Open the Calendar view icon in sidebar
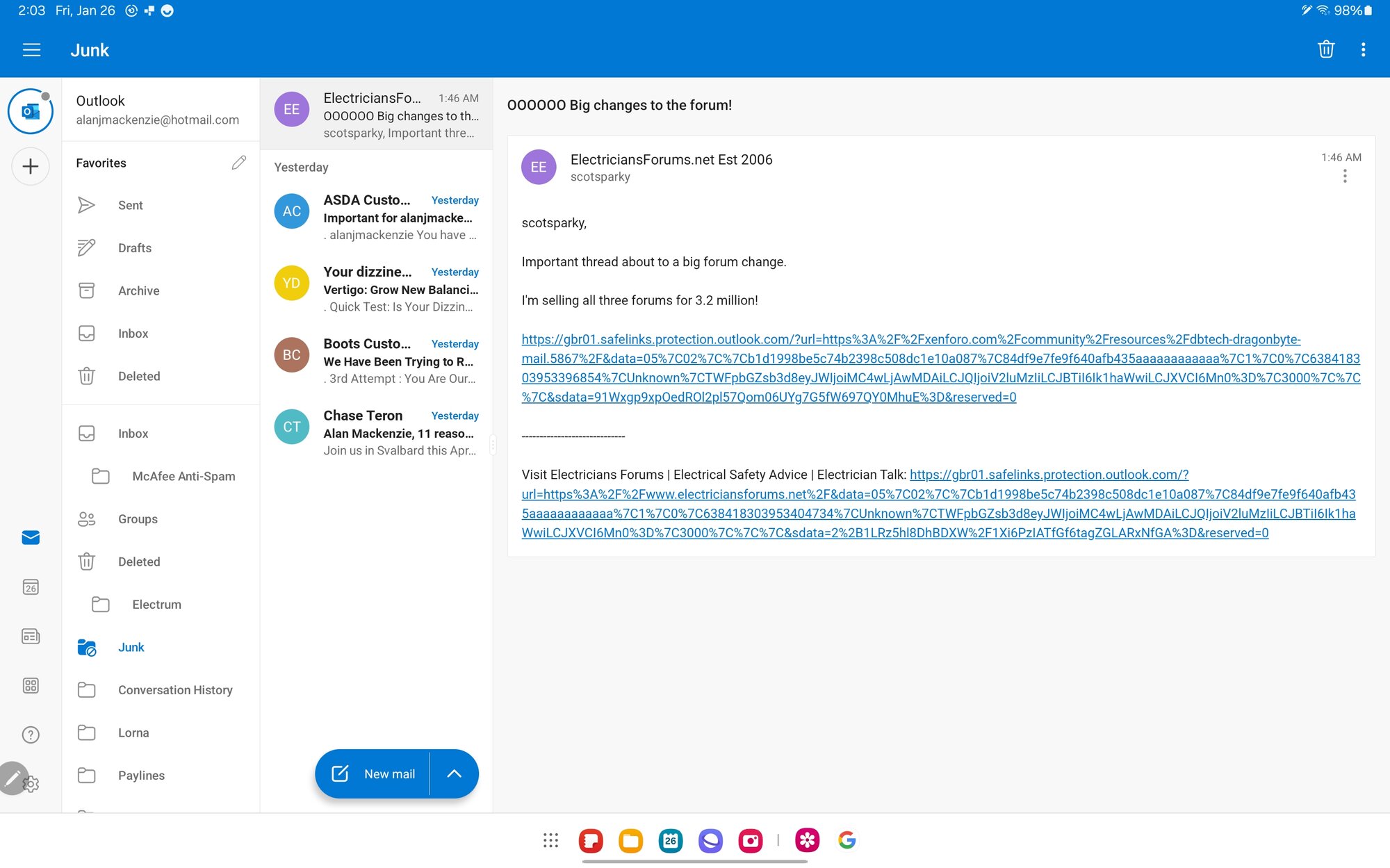Viewport: 1390px width, 868px height. pos(31,587)
